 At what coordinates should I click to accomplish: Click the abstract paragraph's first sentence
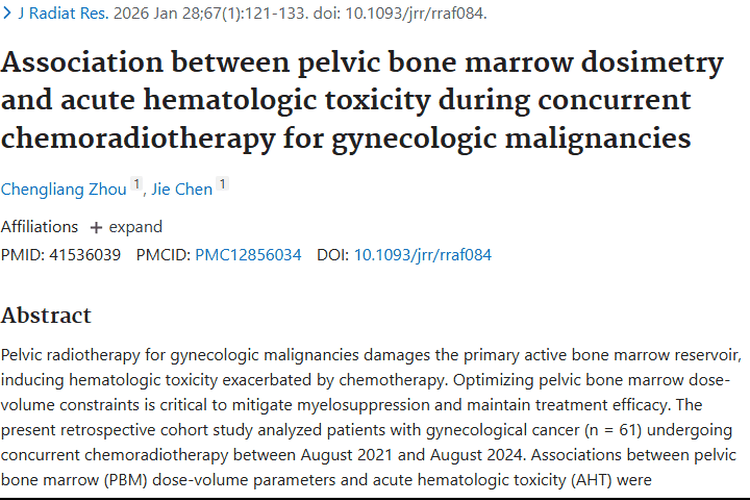pyautogui.click(x=370, y=356)
